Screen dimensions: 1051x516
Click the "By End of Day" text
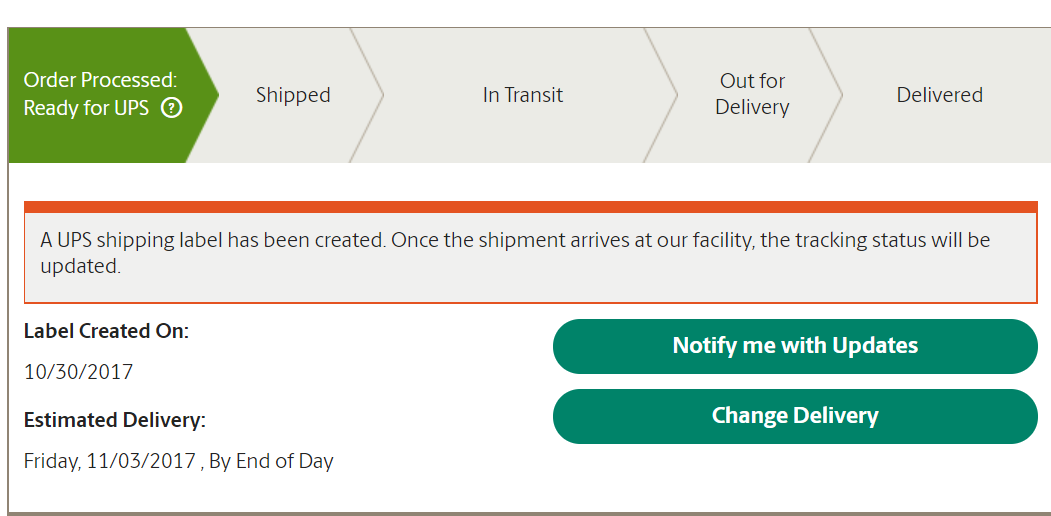271,461
